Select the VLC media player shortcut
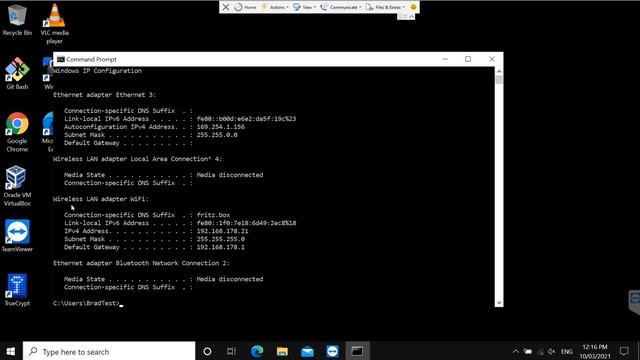Image resolution: width=640 pixels, height=360 pixels. tap(54, 23)
